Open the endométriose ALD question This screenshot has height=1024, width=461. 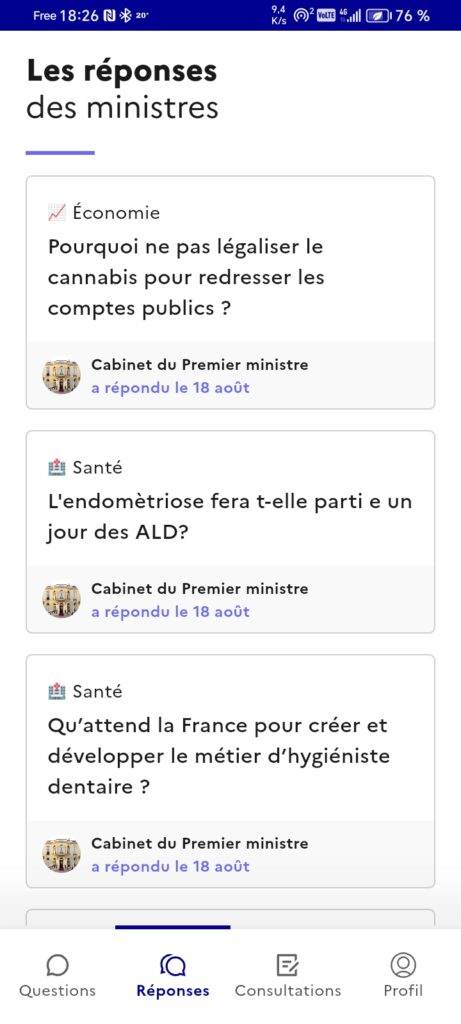229,518
